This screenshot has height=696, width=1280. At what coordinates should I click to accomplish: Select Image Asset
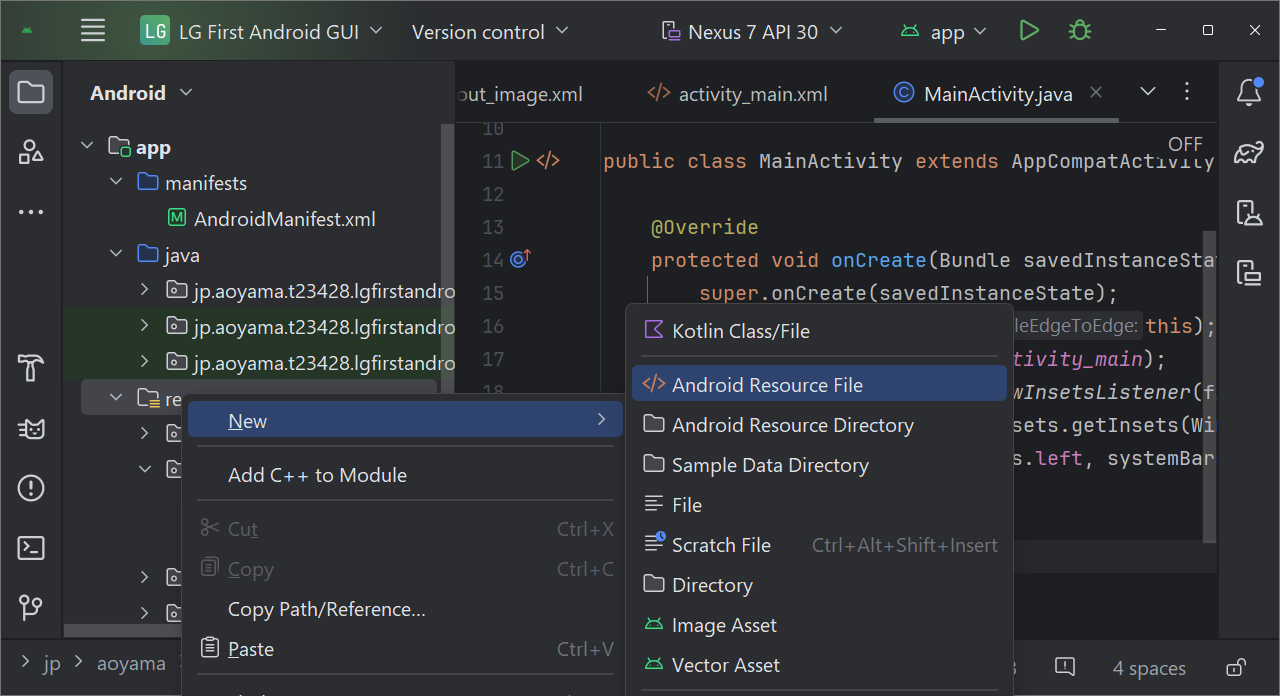pyautogui.click(x=819, y=625)
